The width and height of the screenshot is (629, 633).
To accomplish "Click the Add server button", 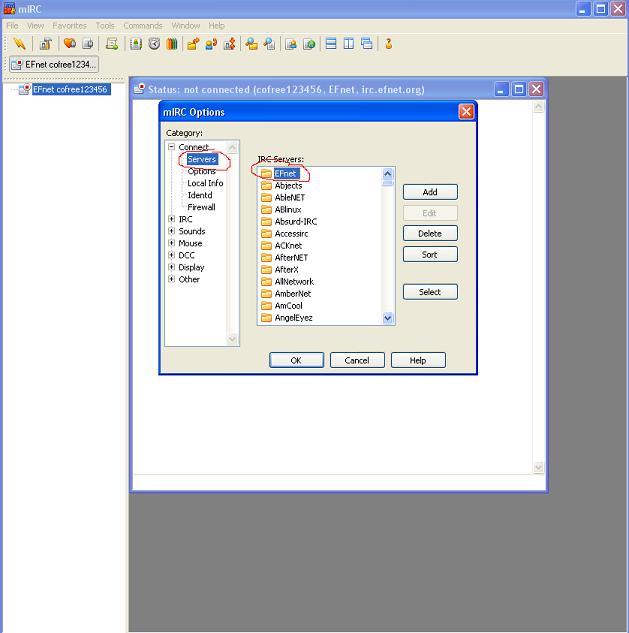I will (x=430, y=192).
